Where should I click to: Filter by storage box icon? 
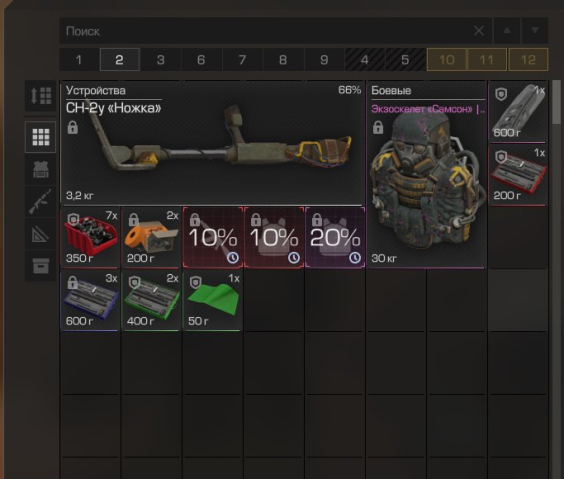click(x=40, y=266)
